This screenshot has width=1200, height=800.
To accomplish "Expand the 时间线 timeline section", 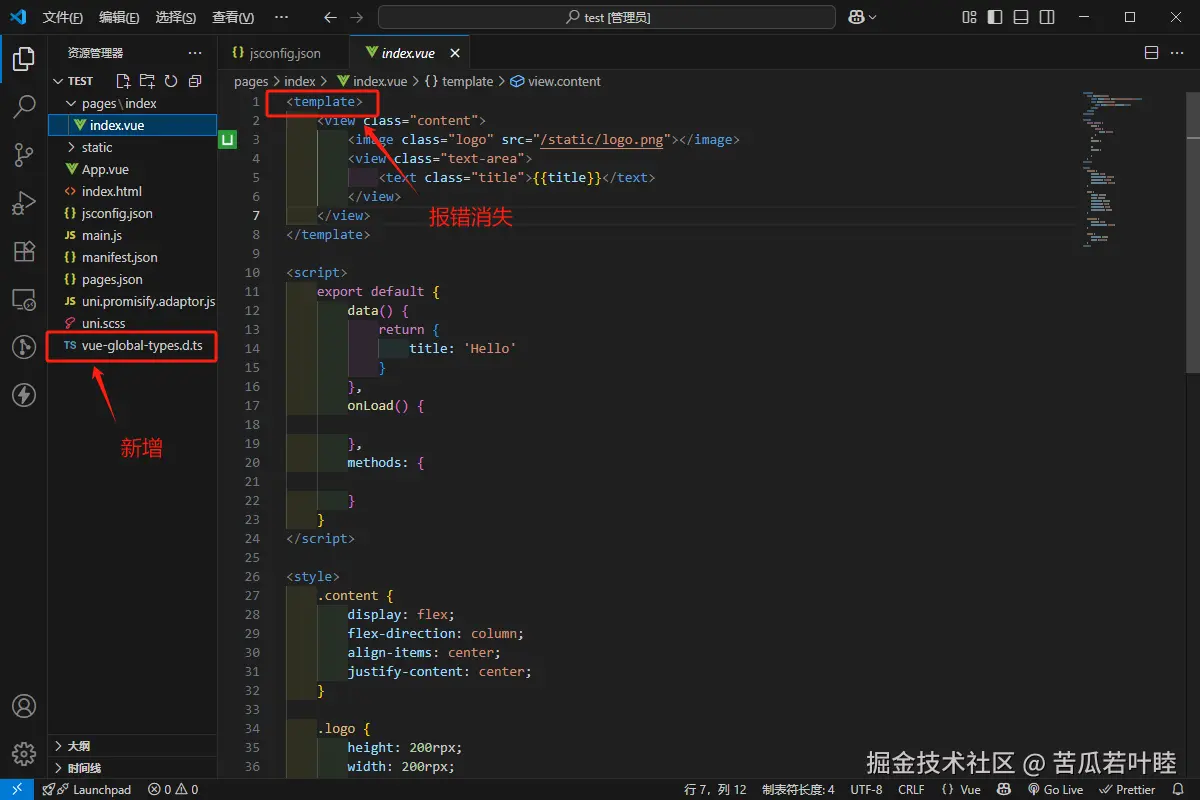I will (132, 768).
